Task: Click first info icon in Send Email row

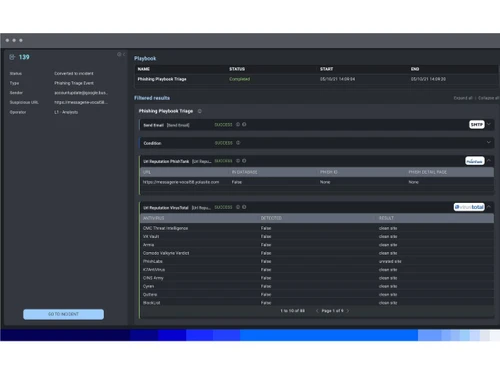Action: tap(238, 124)
